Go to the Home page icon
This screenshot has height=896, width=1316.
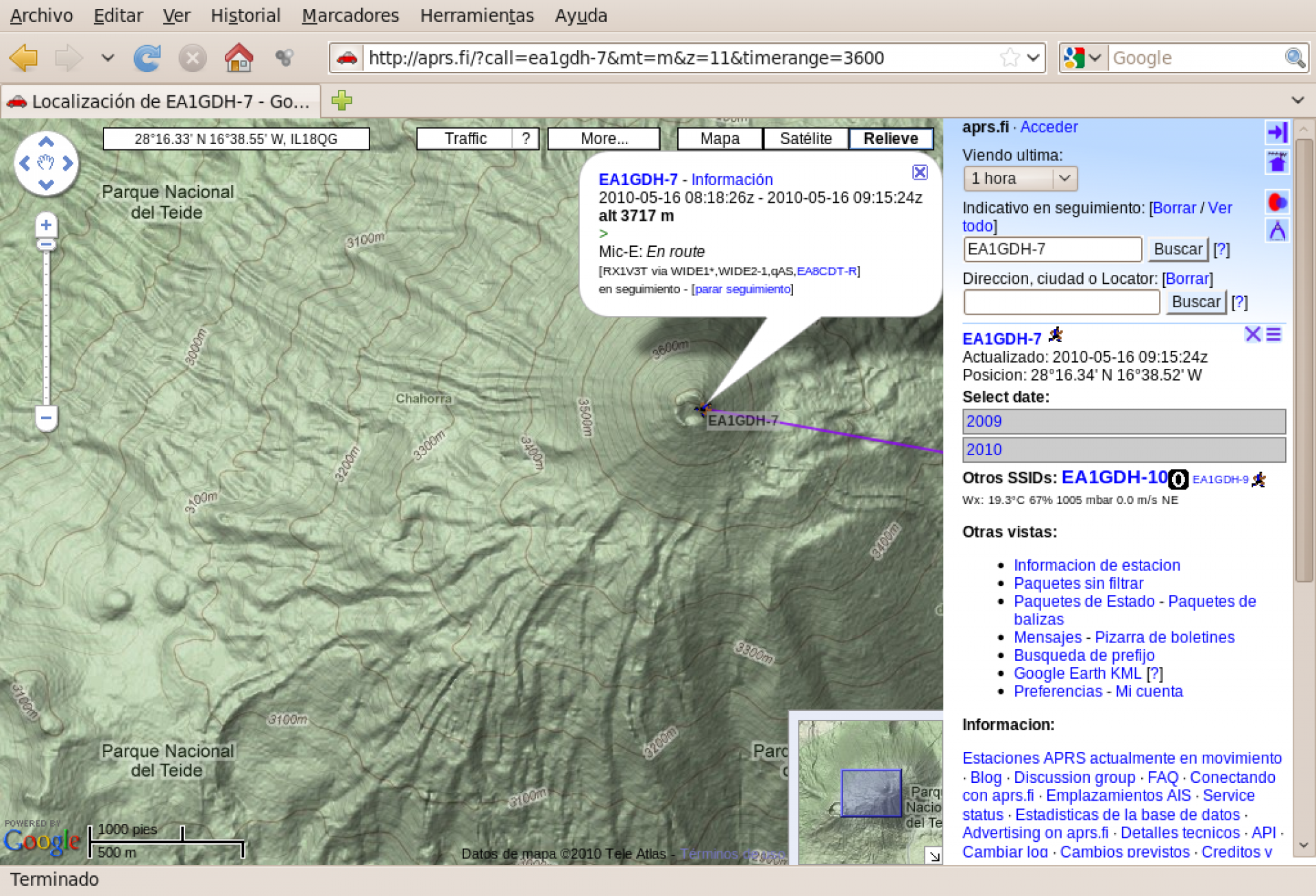point(239,58)
